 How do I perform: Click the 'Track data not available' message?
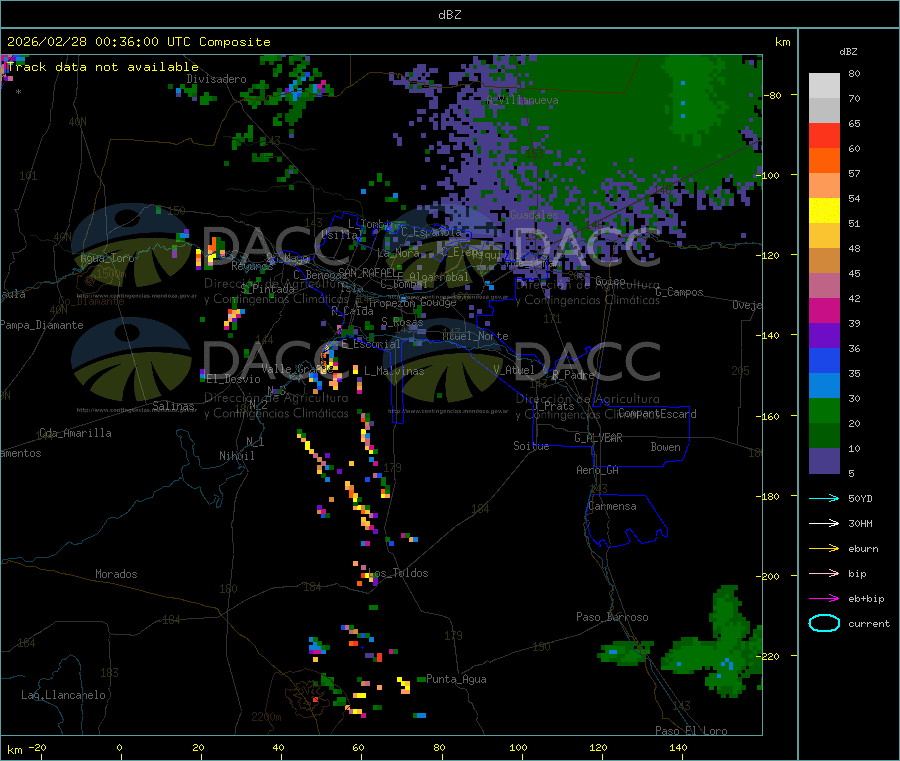click(x=103, y=67)
